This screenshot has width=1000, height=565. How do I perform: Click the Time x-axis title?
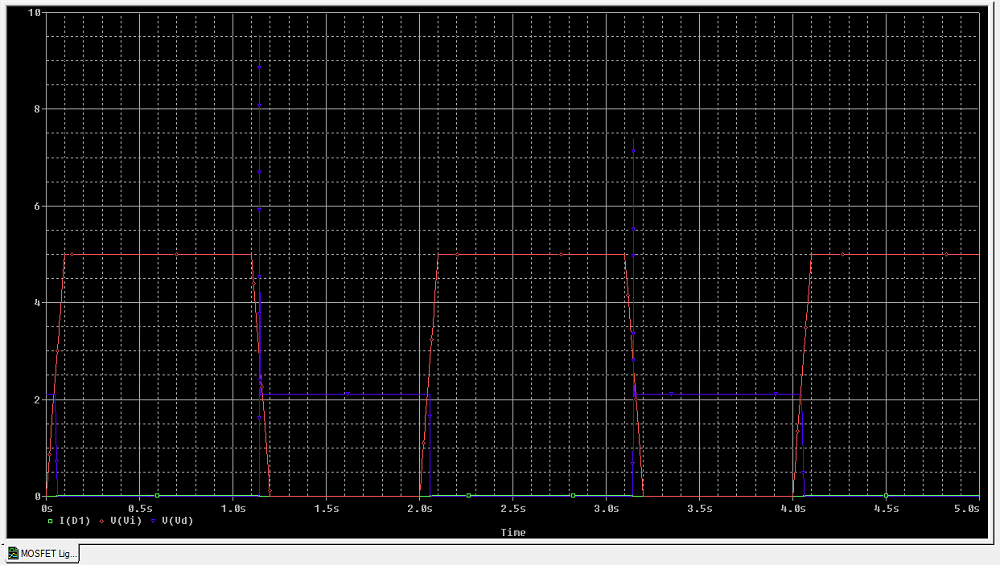[513, 532]
